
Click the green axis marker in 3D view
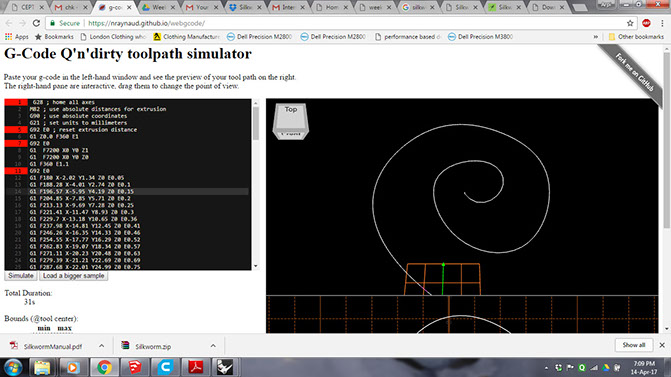coord(443,265)
